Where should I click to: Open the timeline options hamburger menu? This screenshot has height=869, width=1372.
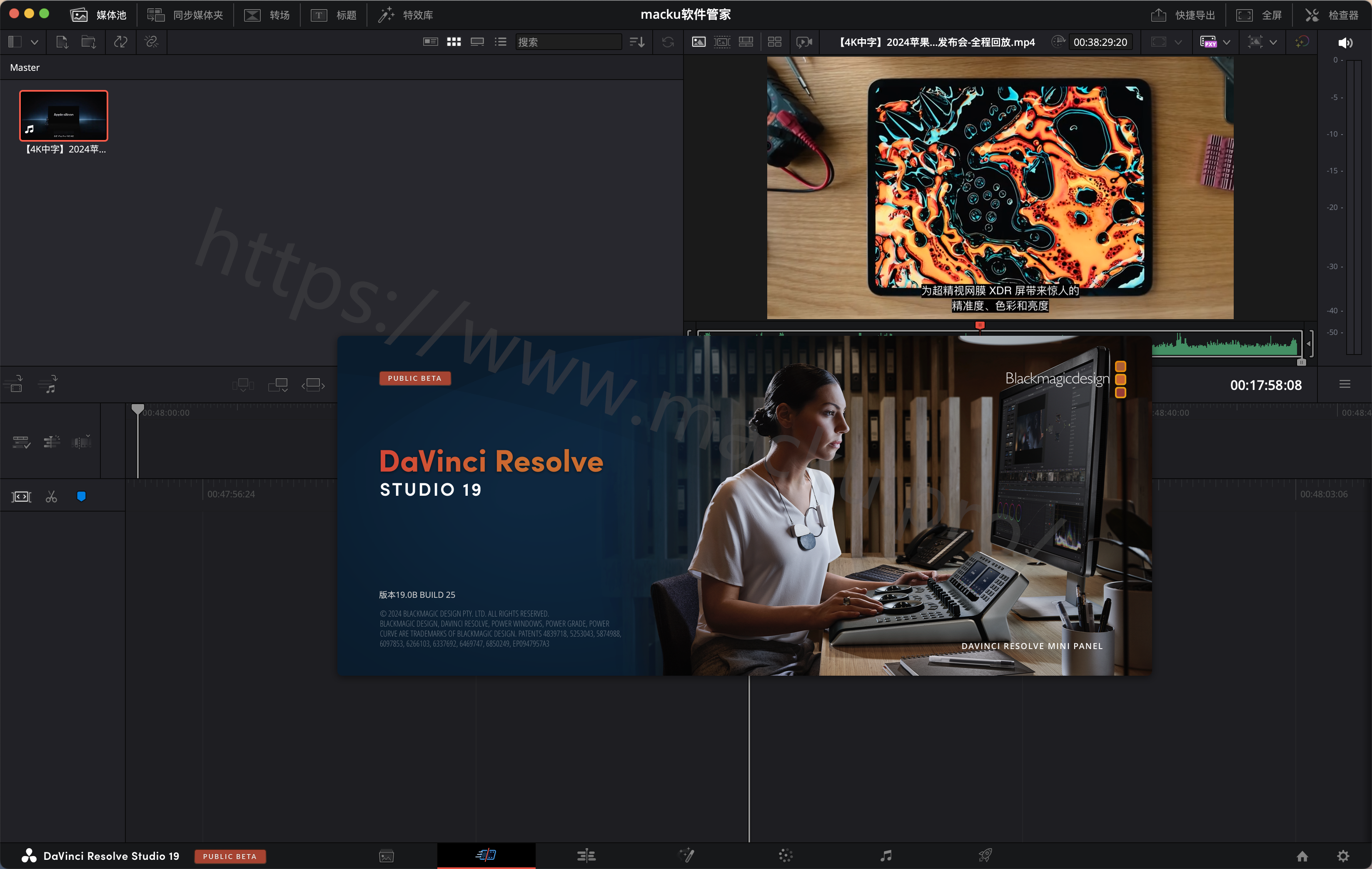pos(1345,385)
